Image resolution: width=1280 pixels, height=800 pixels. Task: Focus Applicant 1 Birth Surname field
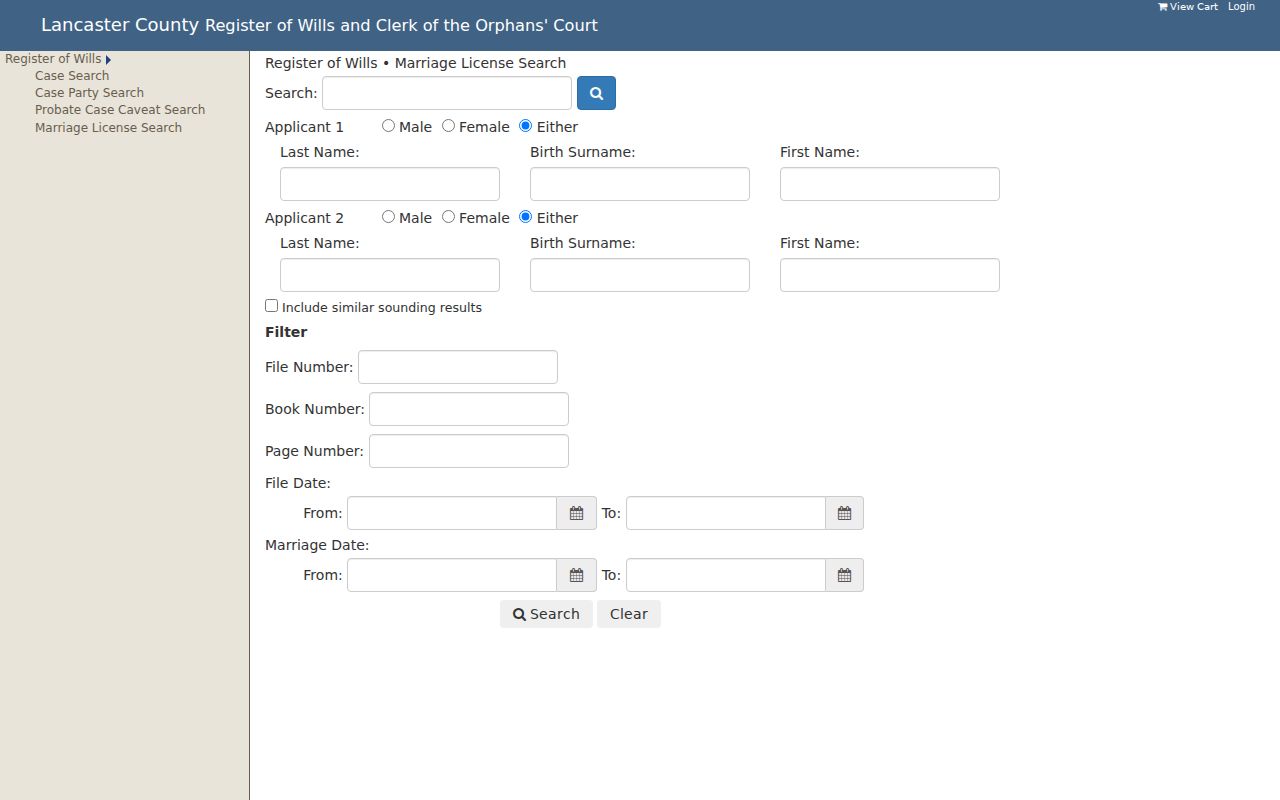coord(640,184)
